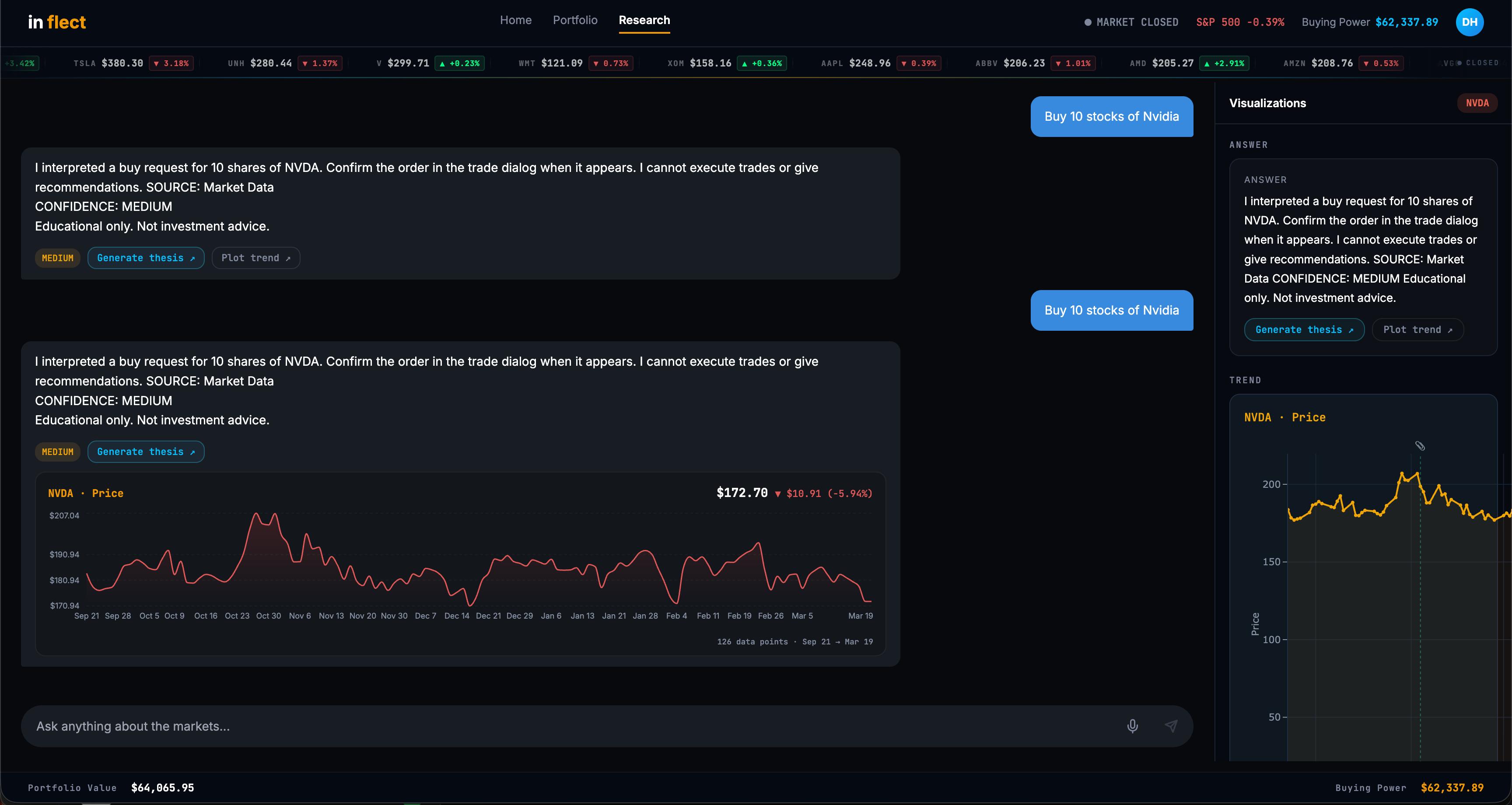Viewport: 1512px width, 805px height.
Task: Open the DH user profile avatar
Action: 1469,22
